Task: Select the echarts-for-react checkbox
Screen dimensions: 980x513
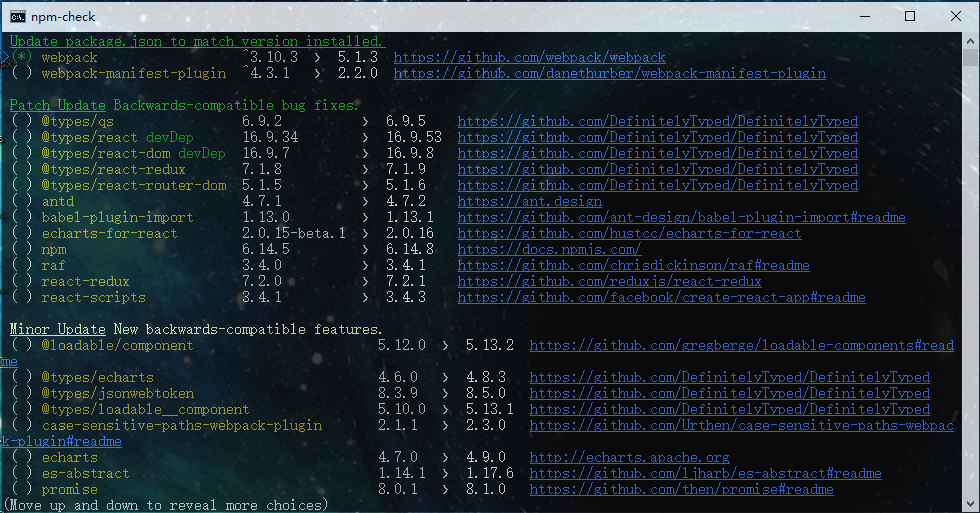Action: [x=21, y=233]
